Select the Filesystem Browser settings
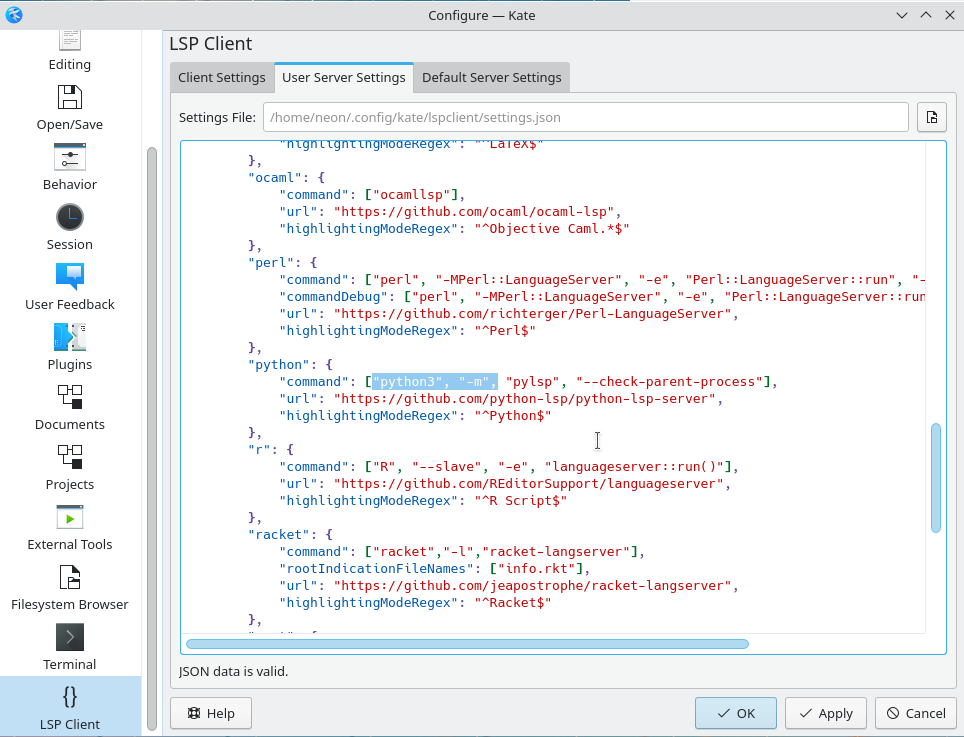The height and width of the screenshot is (737, 964). coord(69,588)
